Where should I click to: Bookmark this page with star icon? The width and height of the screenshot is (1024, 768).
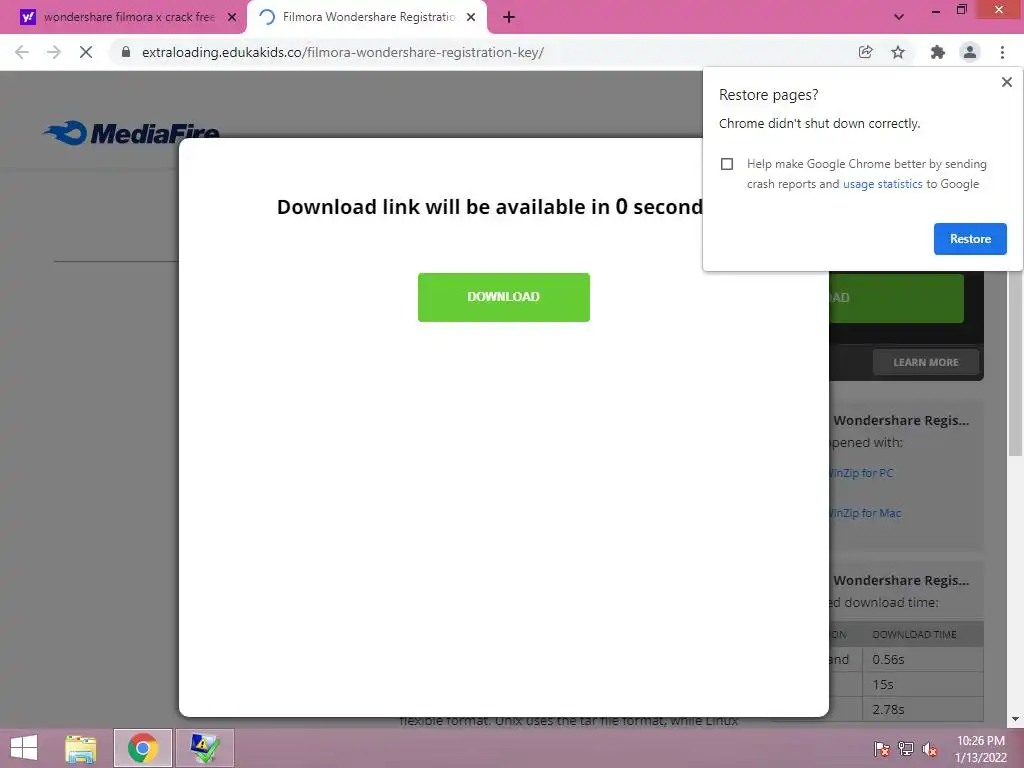(x=898, y=52)
